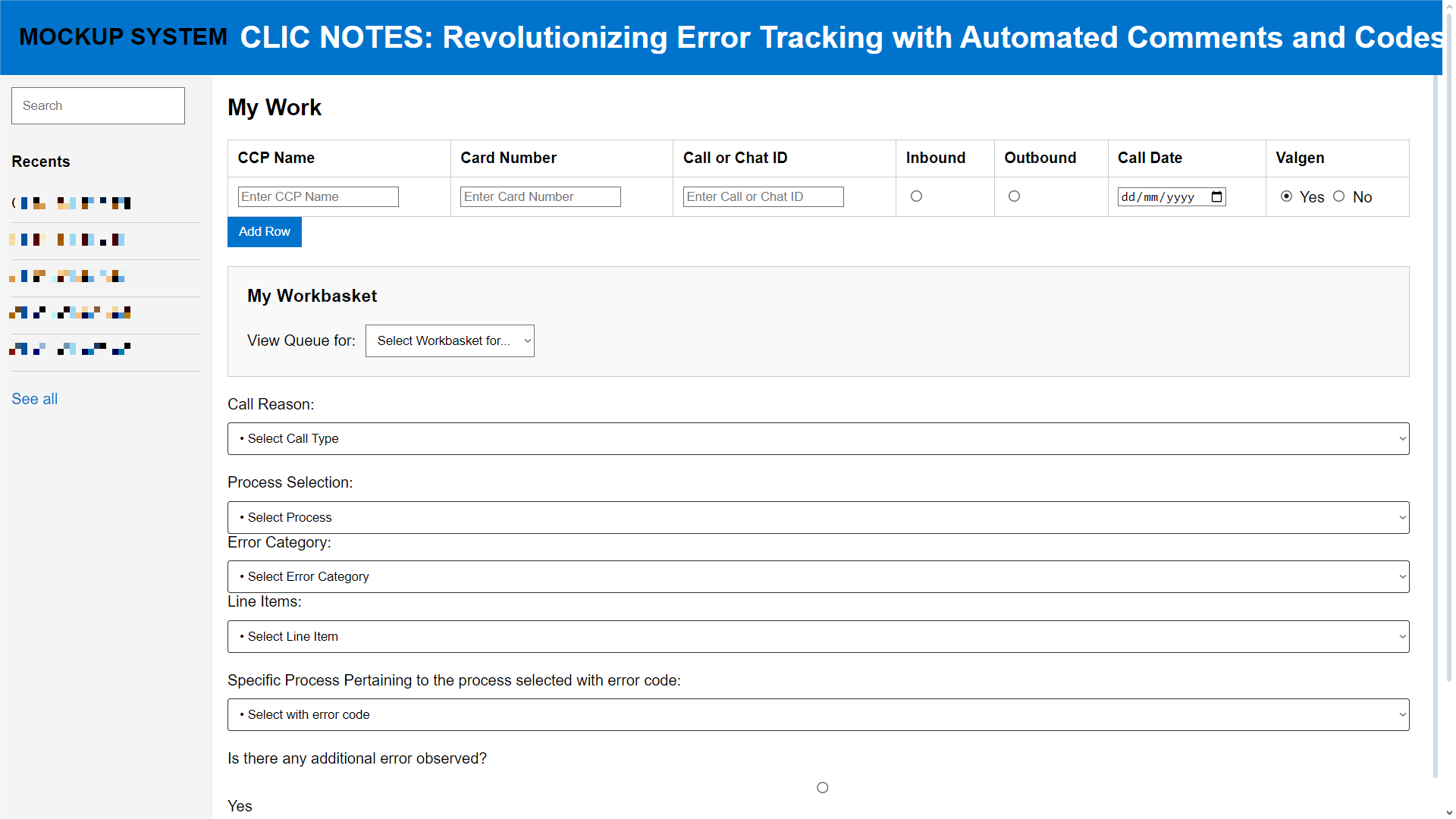
Task: Click the Add Row button
Action: [265, 232]
